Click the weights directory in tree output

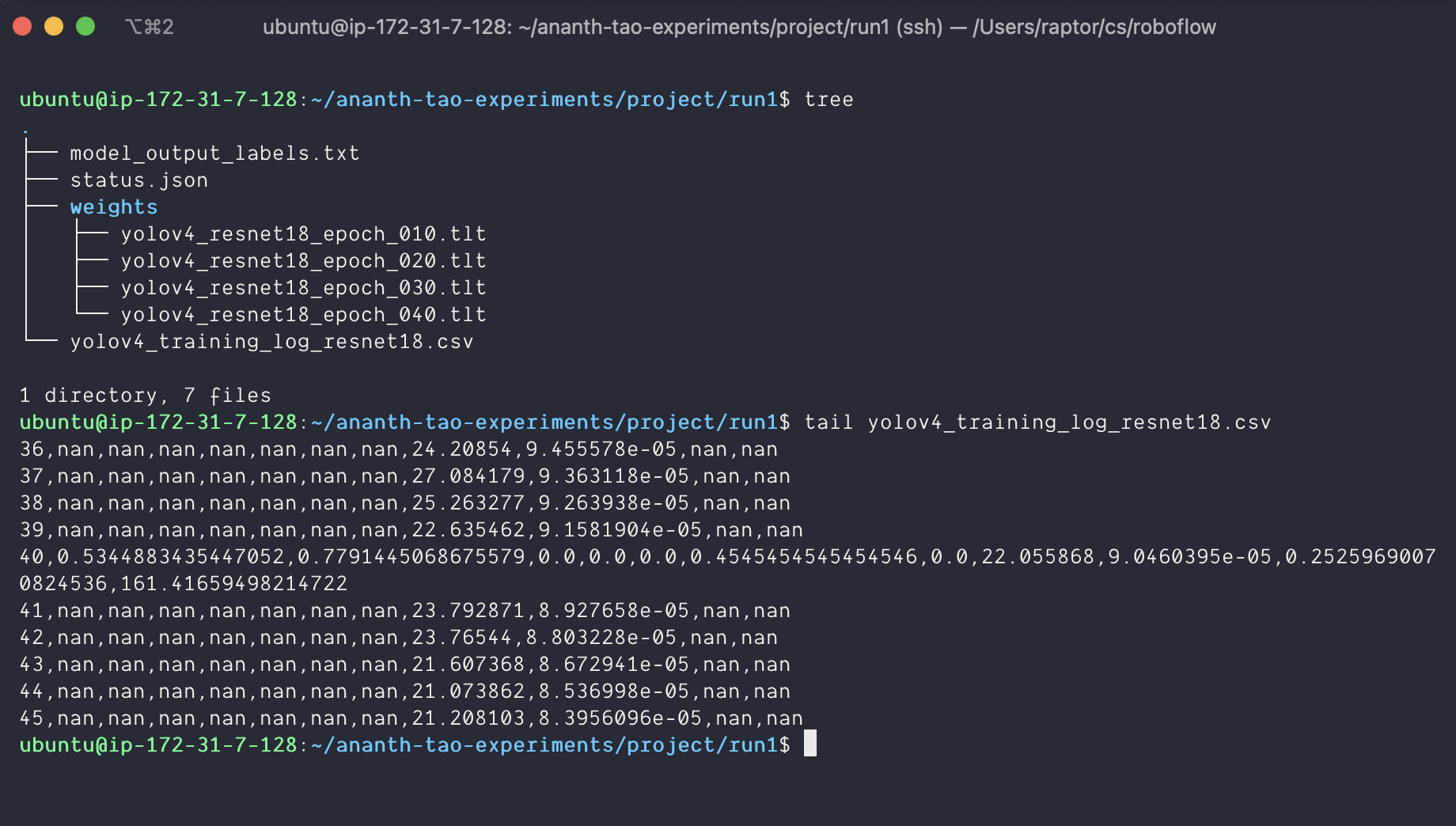113,207
